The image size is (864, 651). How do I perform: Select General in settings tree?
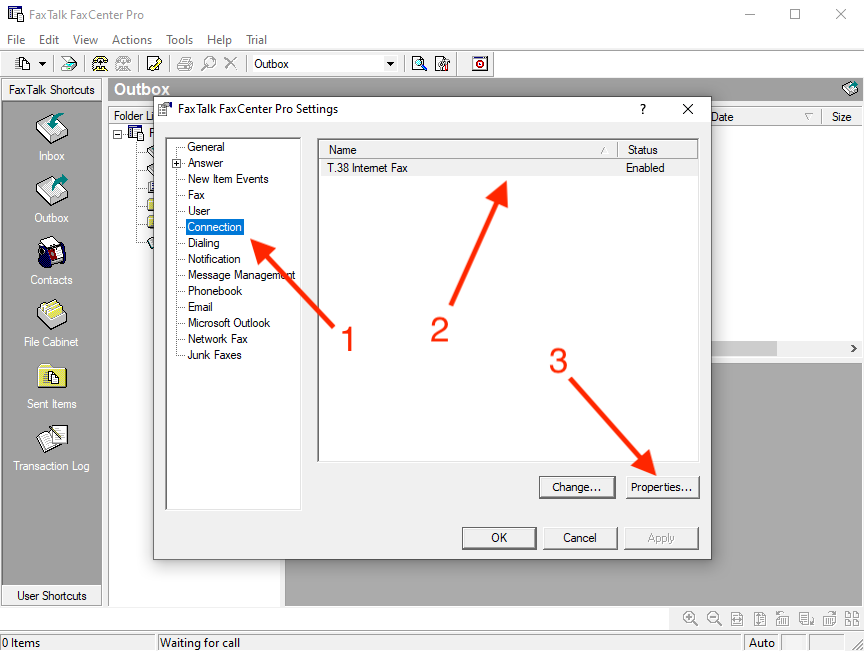(206, 147)
